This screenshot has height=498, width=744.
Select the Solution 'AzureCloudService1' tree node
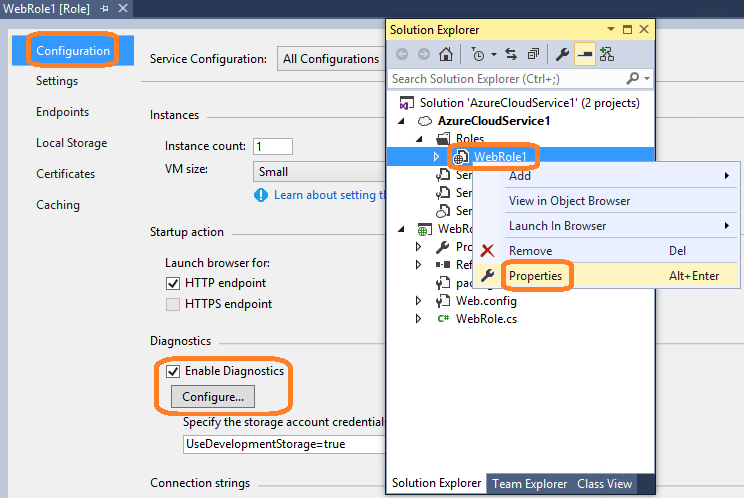point(530,103)
